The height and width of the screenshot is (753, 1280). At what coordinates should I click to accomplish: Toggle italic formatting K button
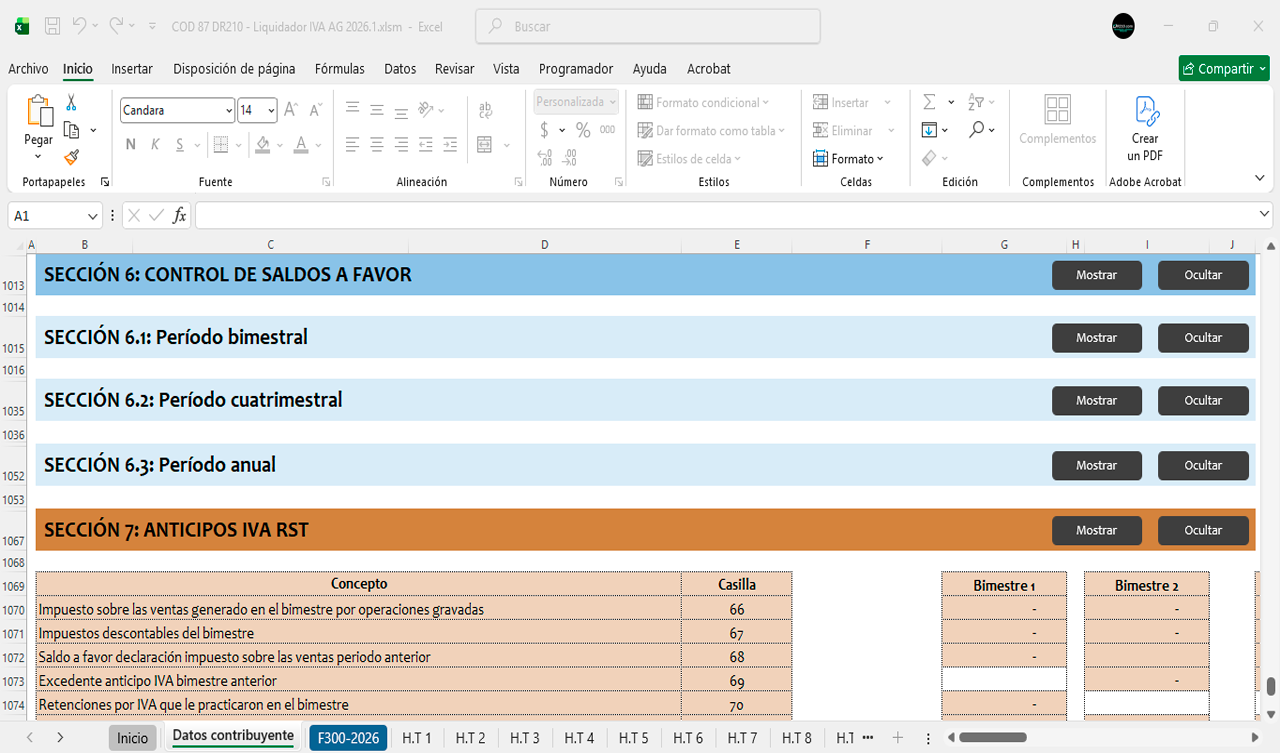coord(155,144)
